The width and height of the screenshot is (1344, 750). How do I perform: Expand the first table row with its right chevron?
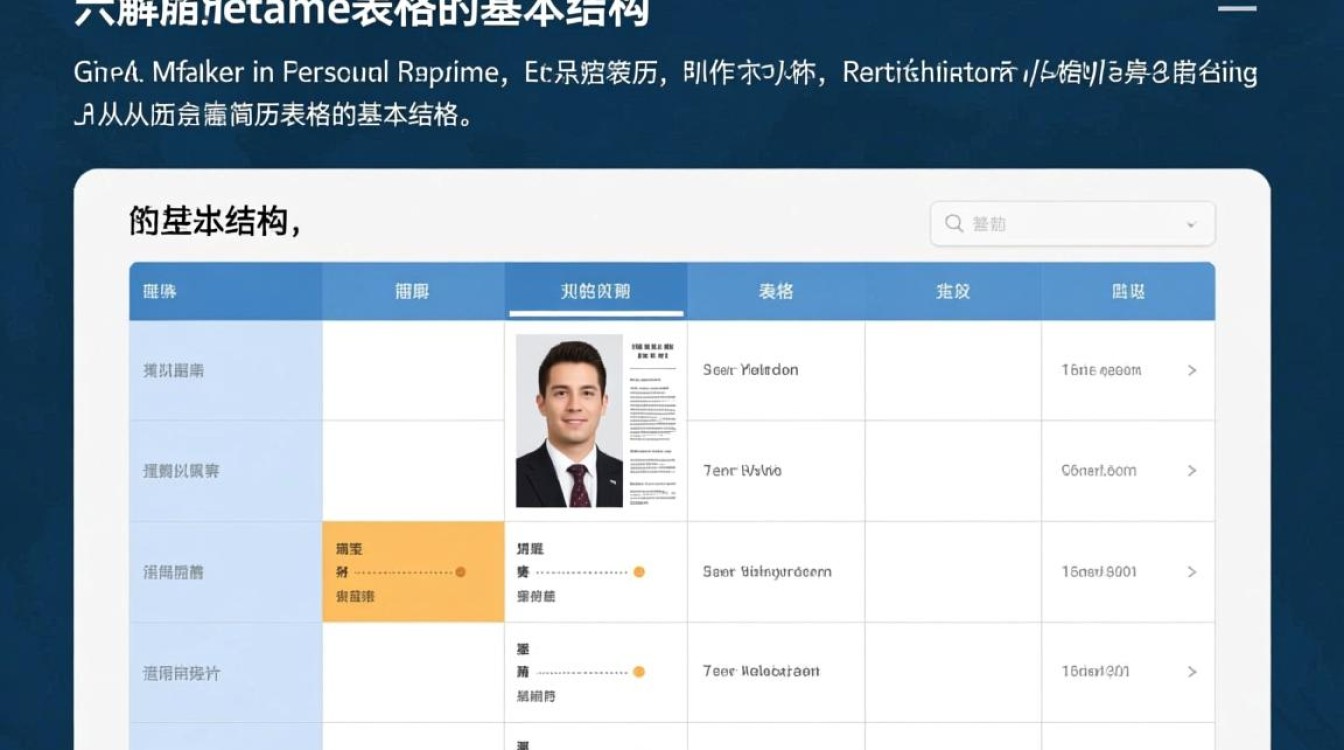[1192, 370]
